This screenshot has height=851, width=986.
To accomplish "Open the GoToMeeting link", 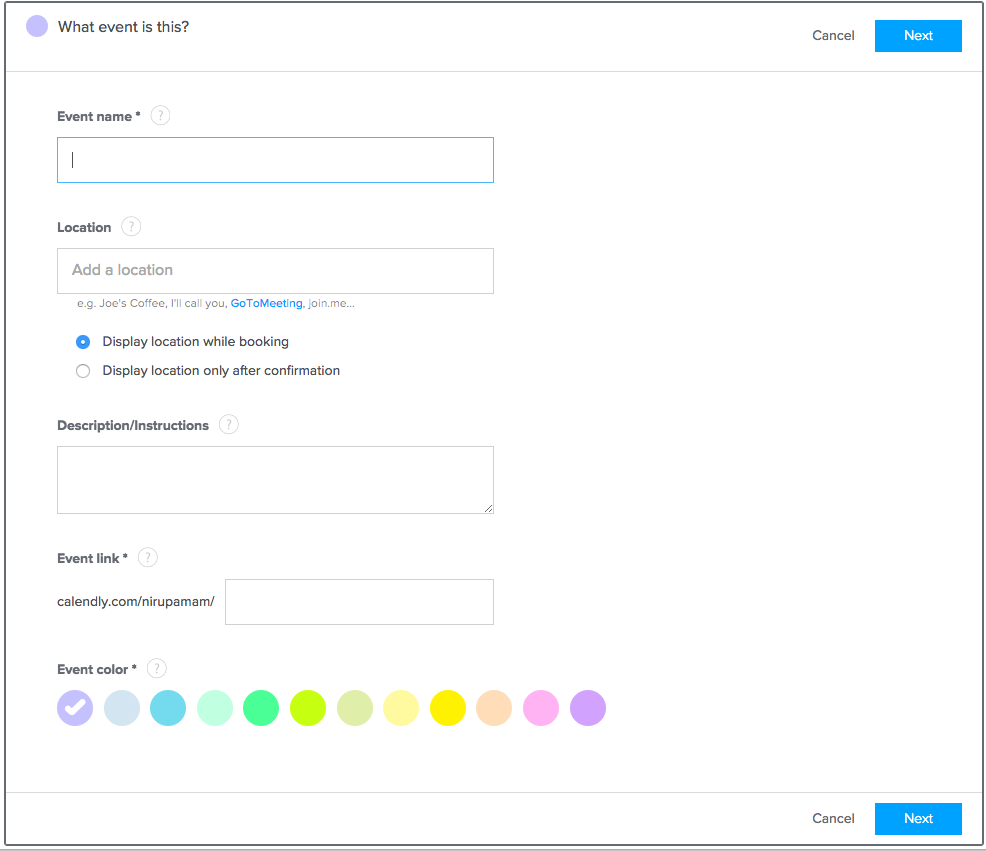I will (x=267, y=303).
